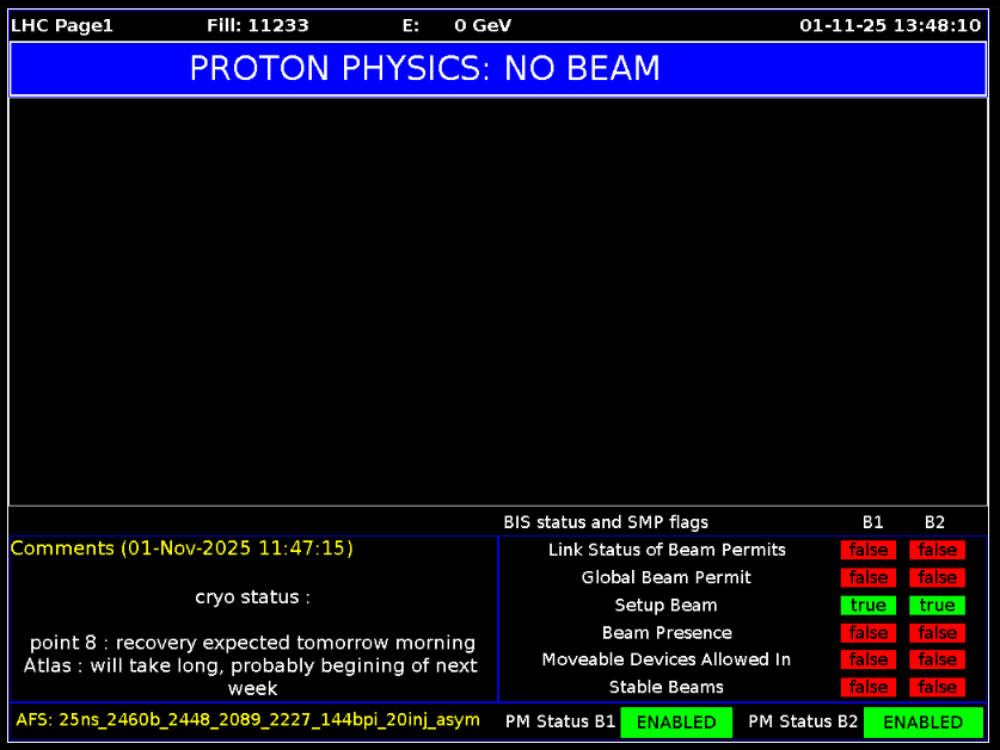Select the B2 Global Beam Permit false indicator

coord(937,578)
